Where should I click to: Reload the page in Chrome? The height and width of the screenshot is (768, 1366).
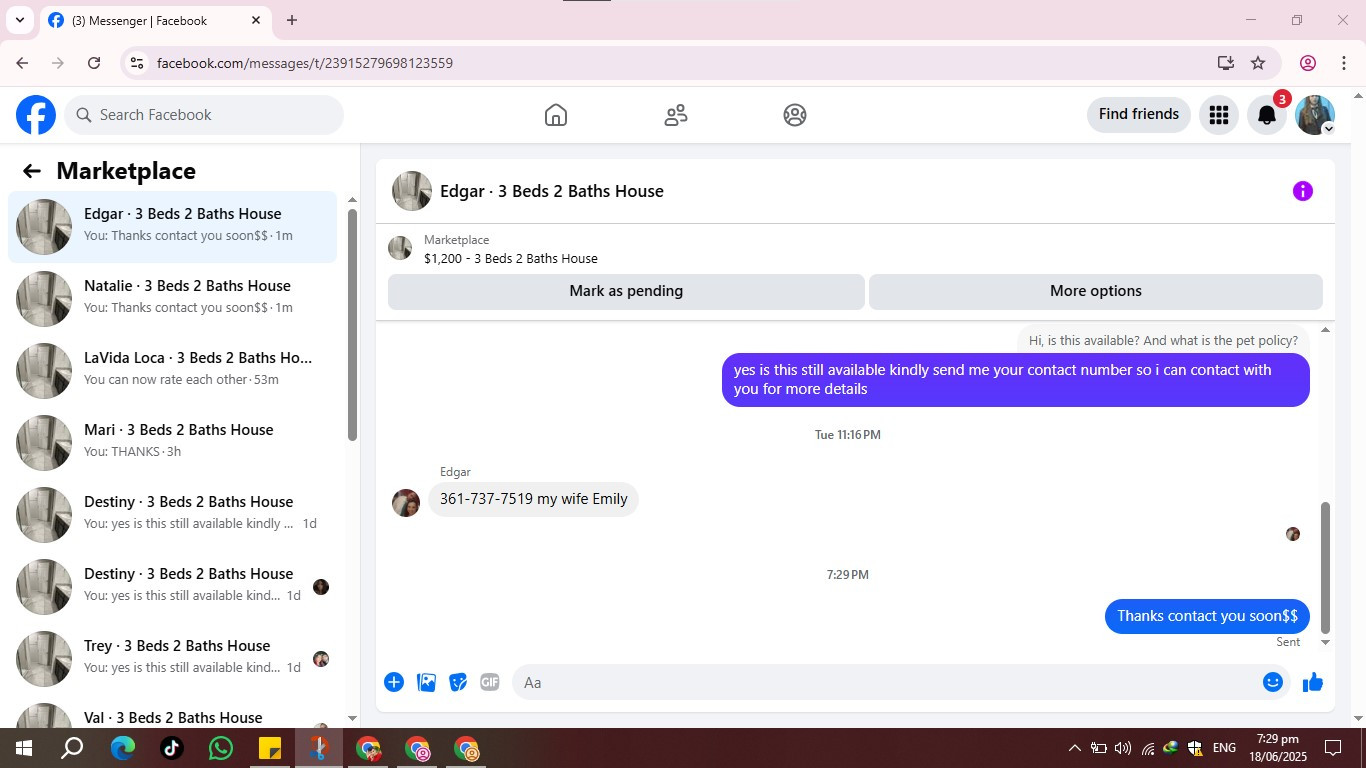click(94, 63)
